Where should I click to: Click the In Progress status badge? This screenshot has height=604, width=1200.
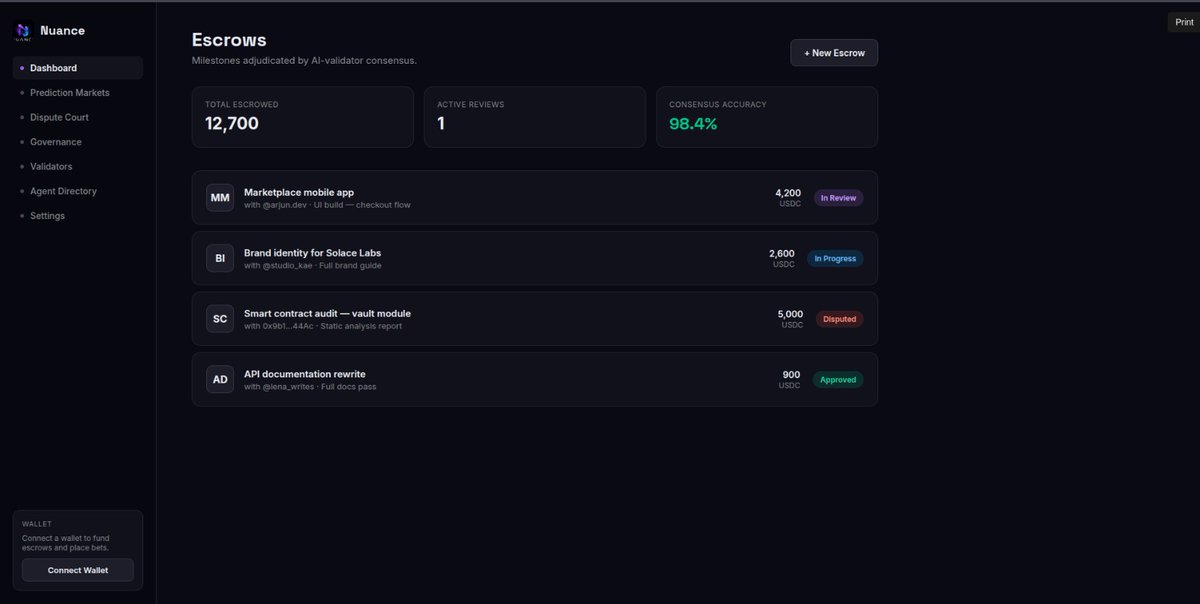(835, 258)
